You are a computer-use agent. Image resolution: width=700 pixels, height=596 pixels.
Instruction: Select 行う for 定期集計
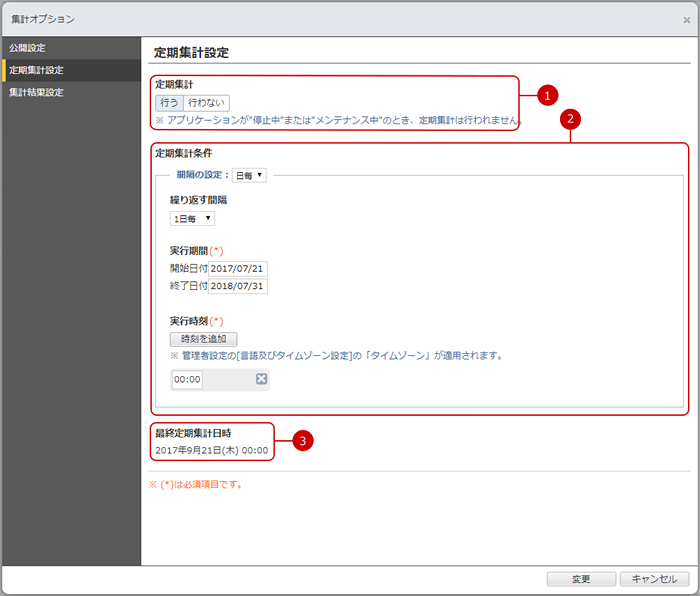pos(169,103)
